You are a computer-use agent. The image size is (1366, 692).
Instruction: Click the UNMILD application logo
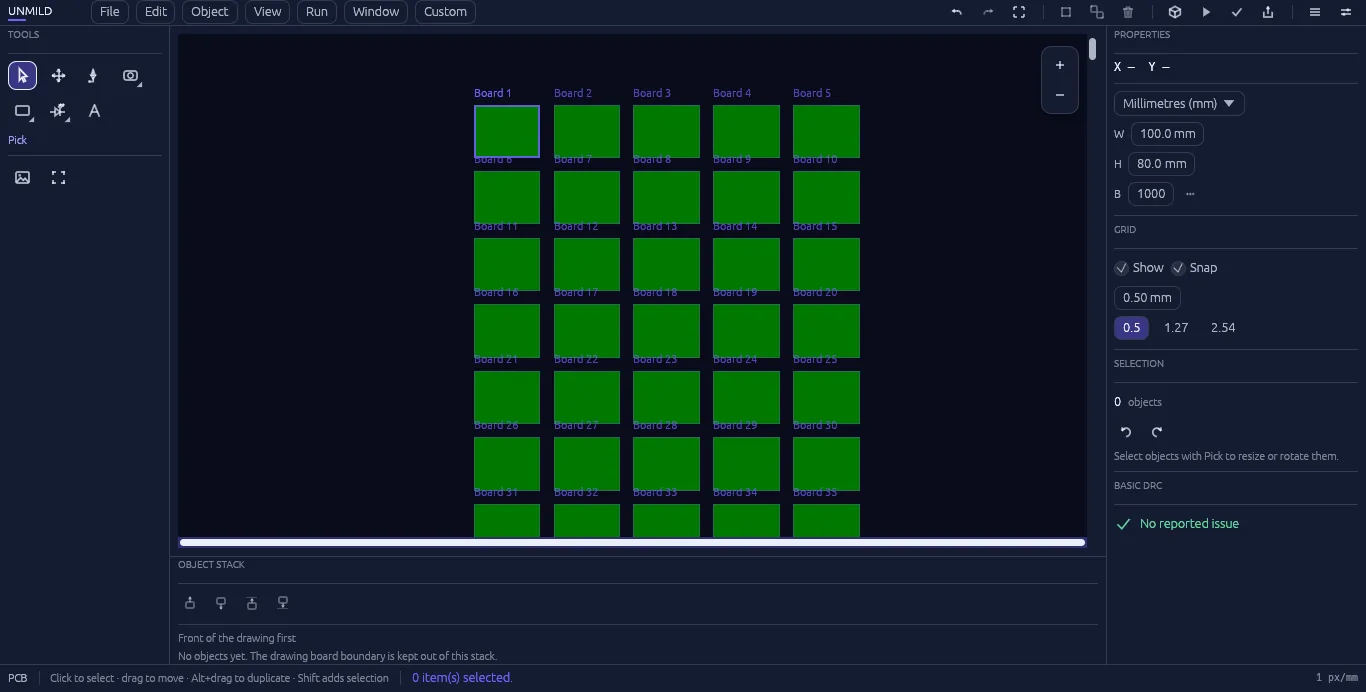[30, 12]
